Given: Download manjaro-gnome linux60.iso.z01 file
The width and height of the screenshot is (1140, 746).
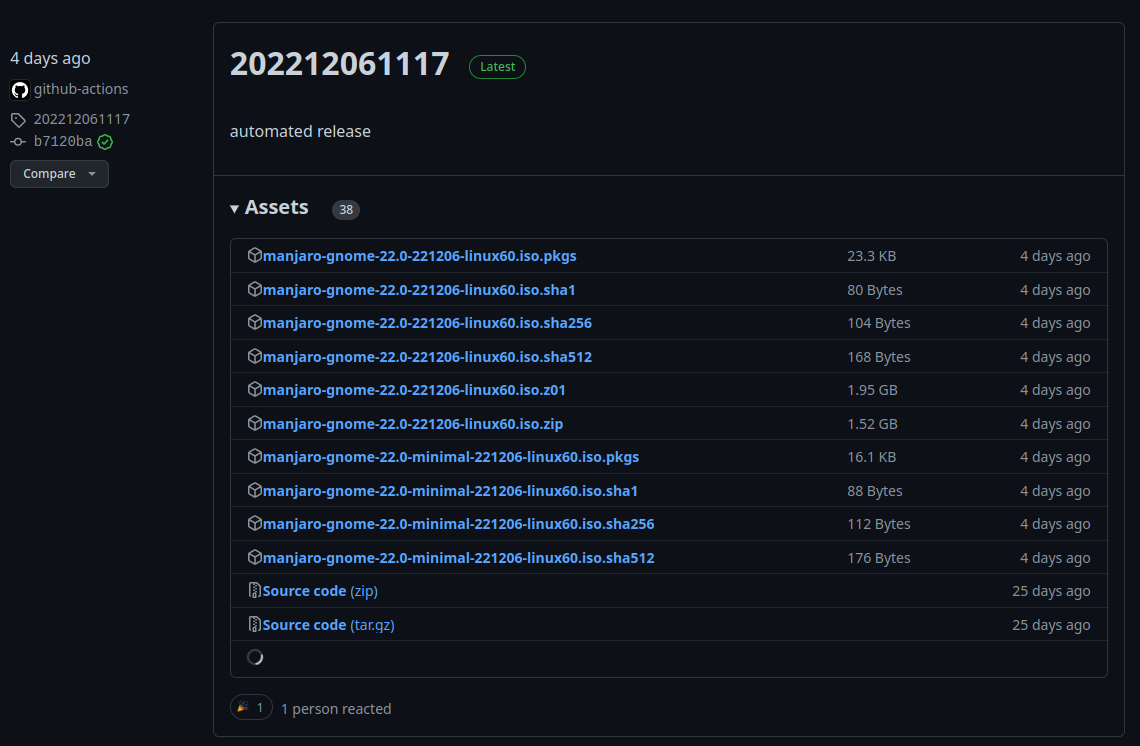Looking at the screenshot, I should [x=414, y=390].
